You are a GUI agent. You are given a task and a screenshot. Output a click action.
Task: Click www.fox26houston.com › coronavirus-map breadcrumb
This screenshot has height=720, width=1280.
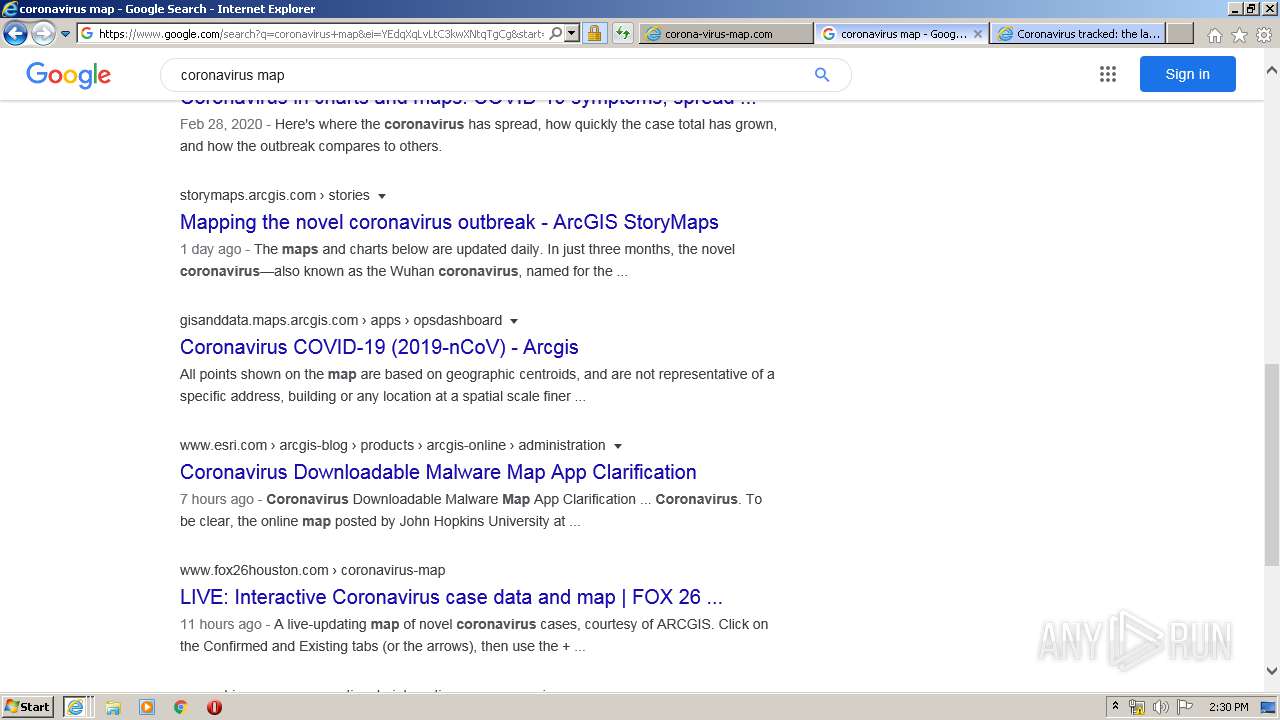(x=312, y=570)
